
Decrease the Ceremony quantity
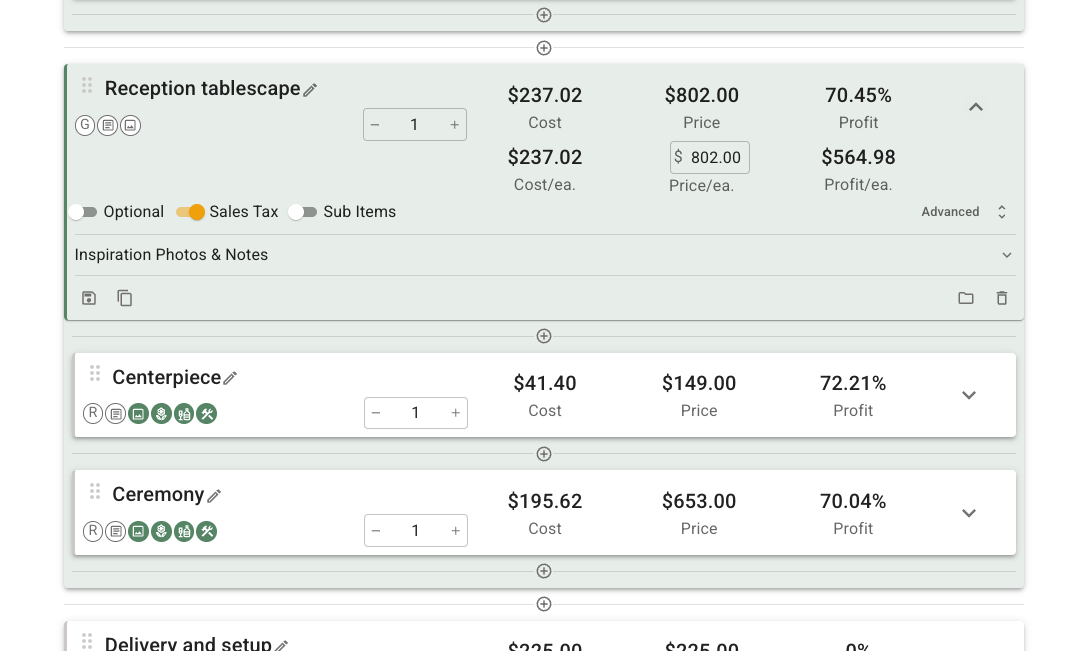(x=376, y=531)
